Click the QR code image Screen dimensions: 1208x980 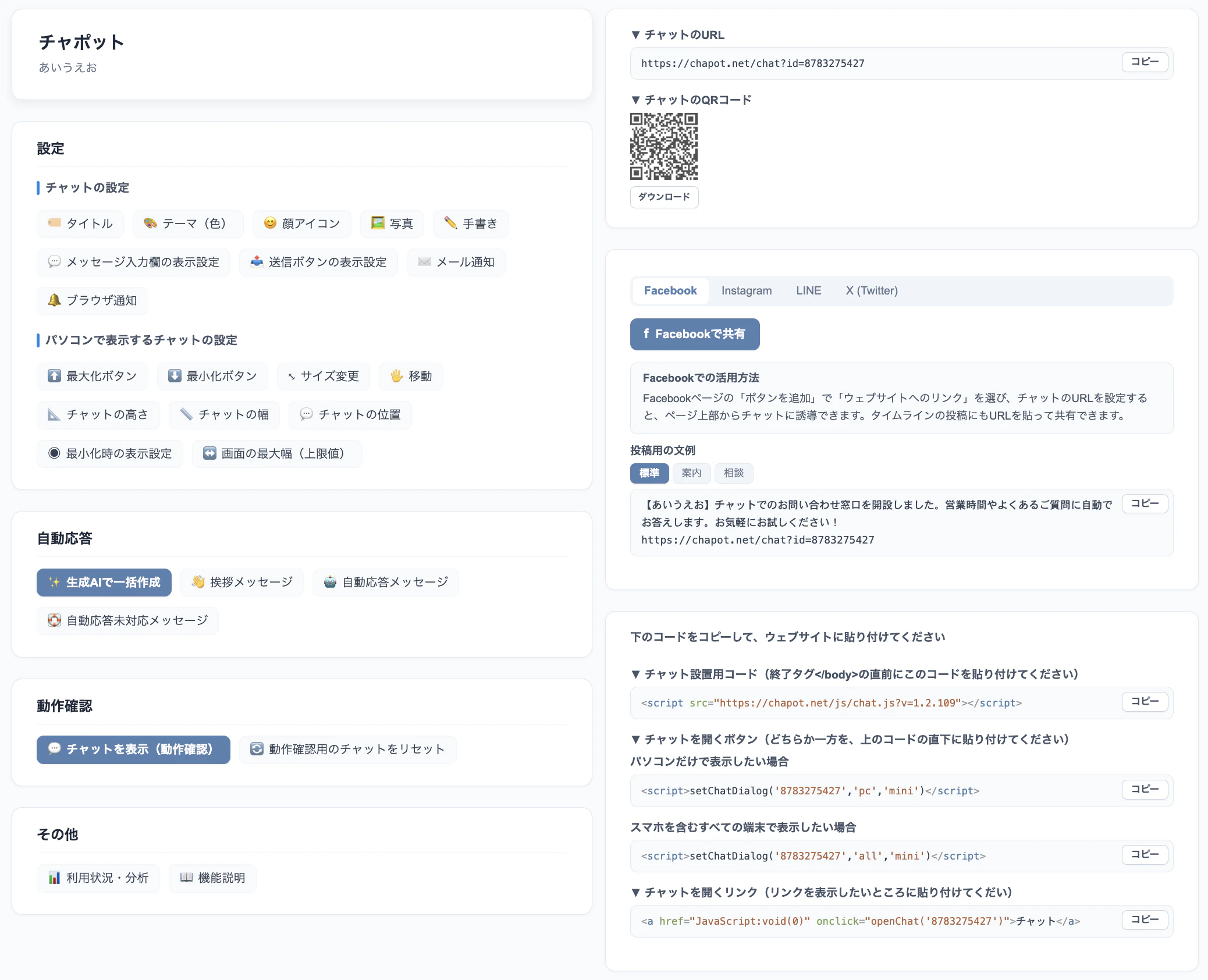[x=664, y=146]
